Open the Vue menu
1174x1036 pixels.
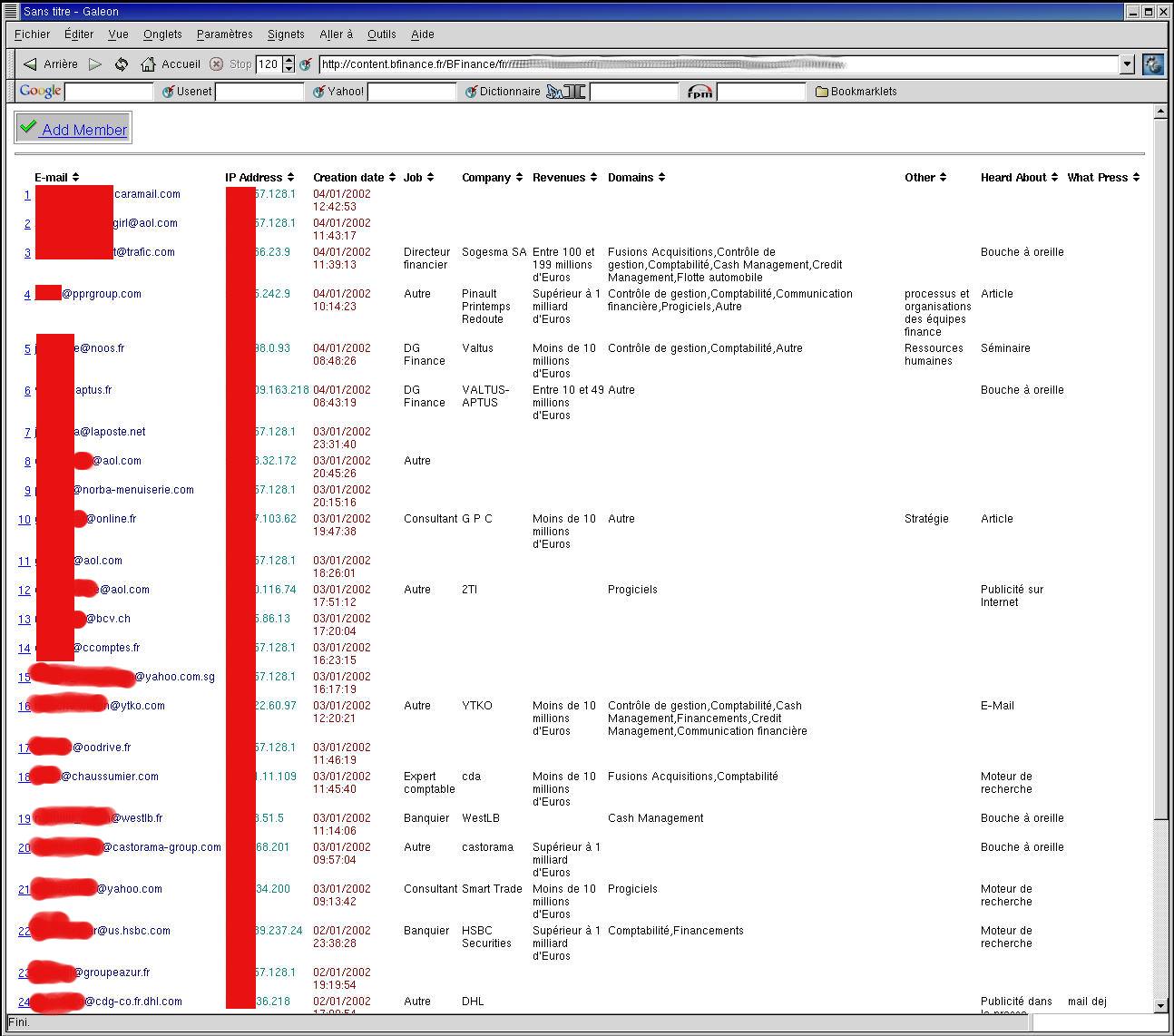(118, 34)
